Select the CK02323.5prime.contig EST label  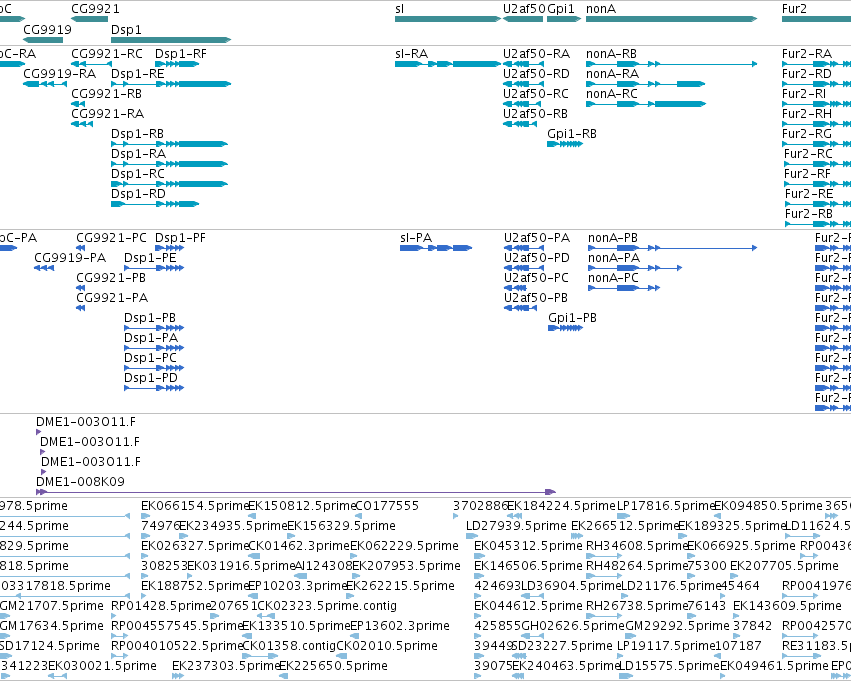tap(326, 606)
